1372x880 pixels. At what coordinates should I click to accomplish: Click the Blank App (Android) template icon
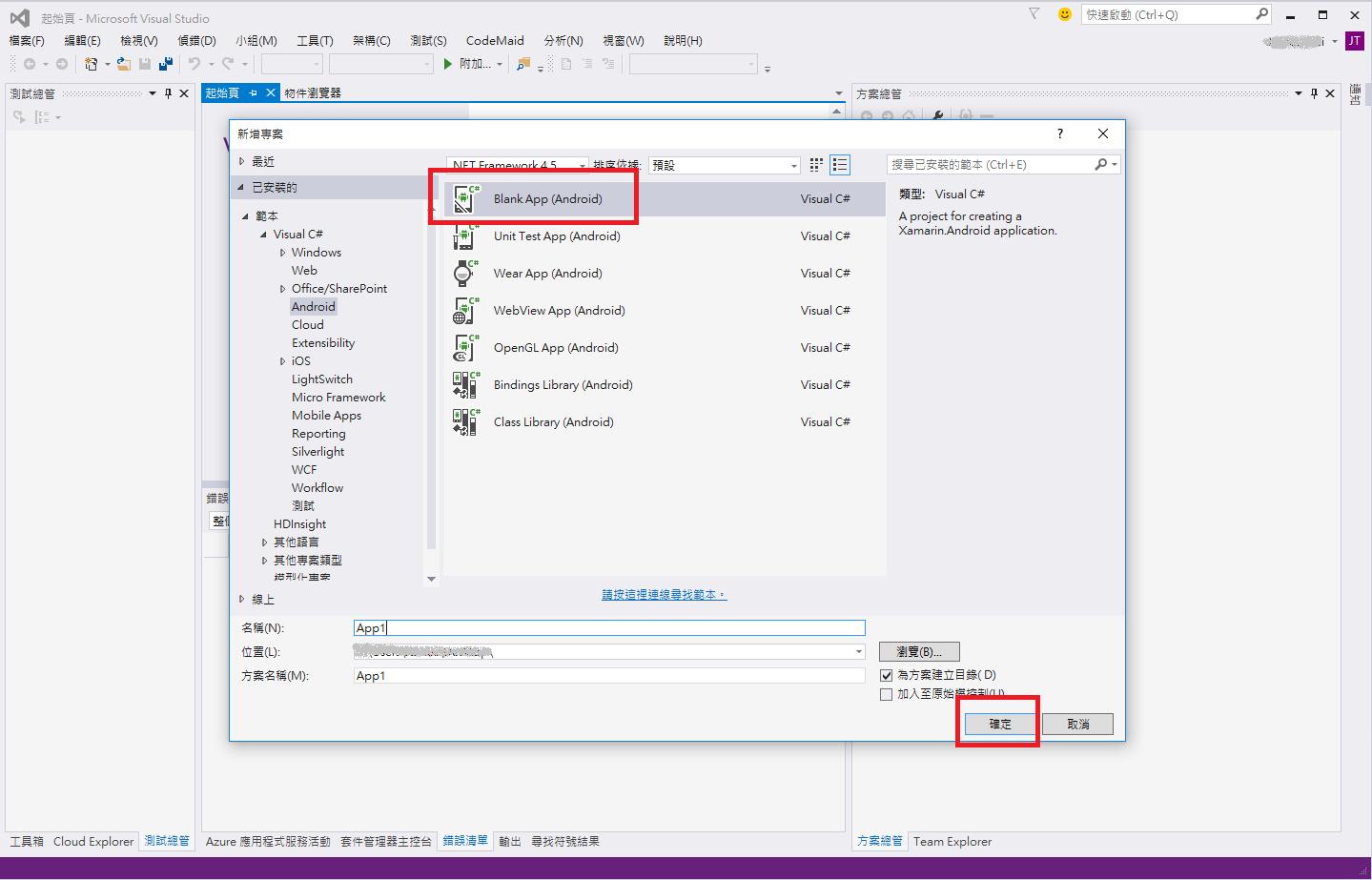pyautogui.click(x=465, y=198)
